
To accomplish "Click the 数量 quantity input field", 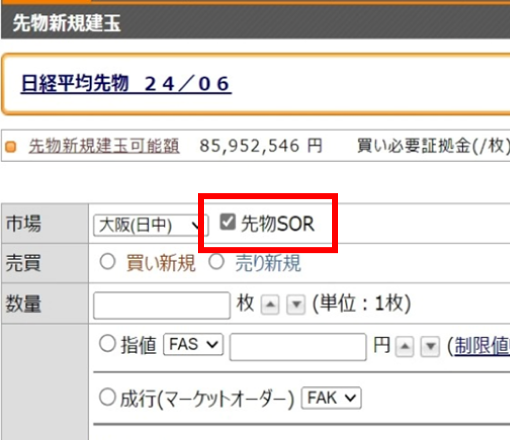I will pyautogui.click(x=162, y=305).
